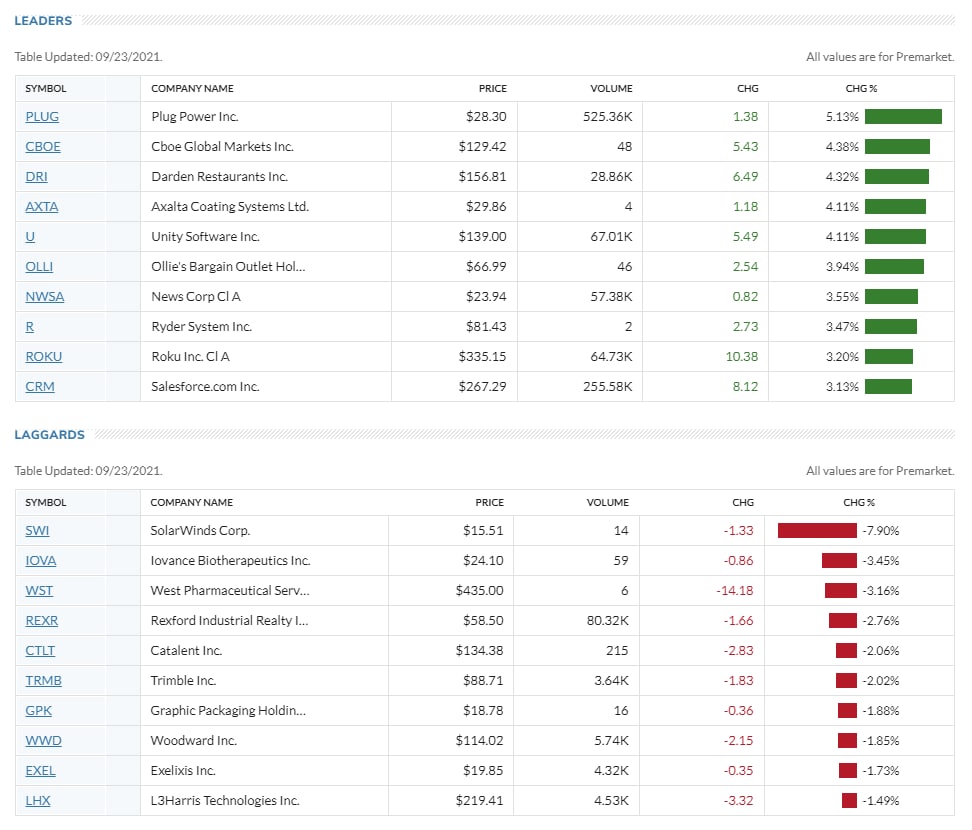Click Cboe Global Markets Inc. company name
Image resolution: width=972 pixels, height=830 pixels.
click(223, 146)
